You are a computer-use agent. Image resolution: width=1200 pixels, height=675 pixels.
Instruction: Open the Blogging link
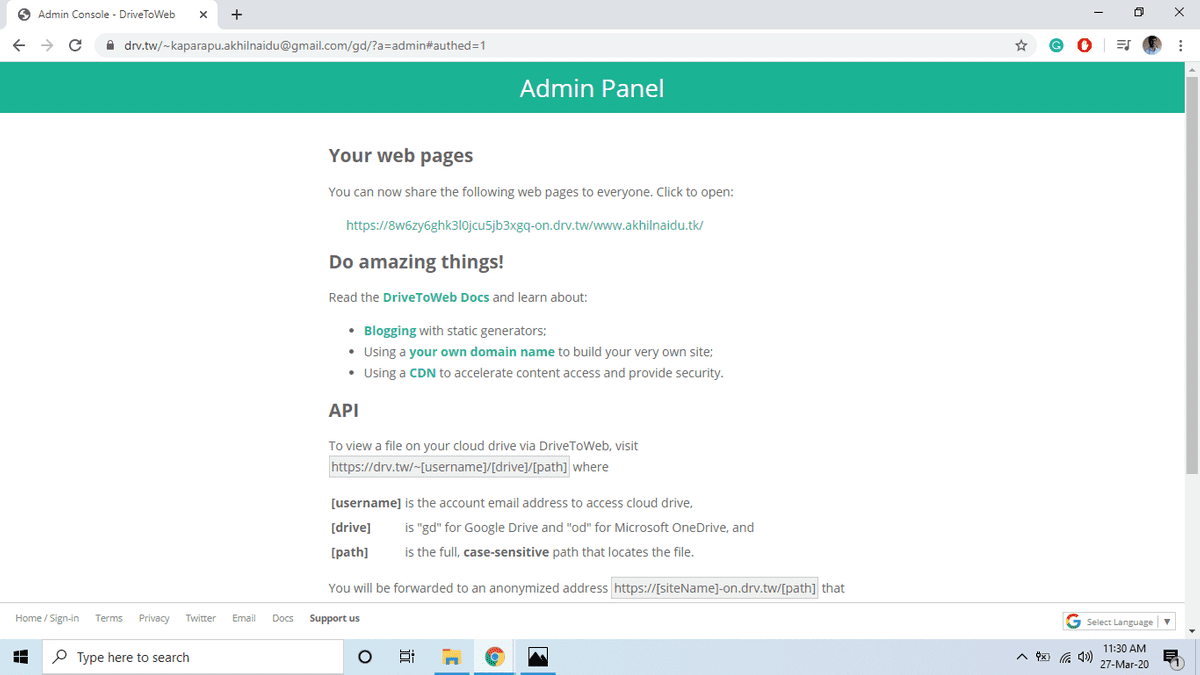point(390,331)
